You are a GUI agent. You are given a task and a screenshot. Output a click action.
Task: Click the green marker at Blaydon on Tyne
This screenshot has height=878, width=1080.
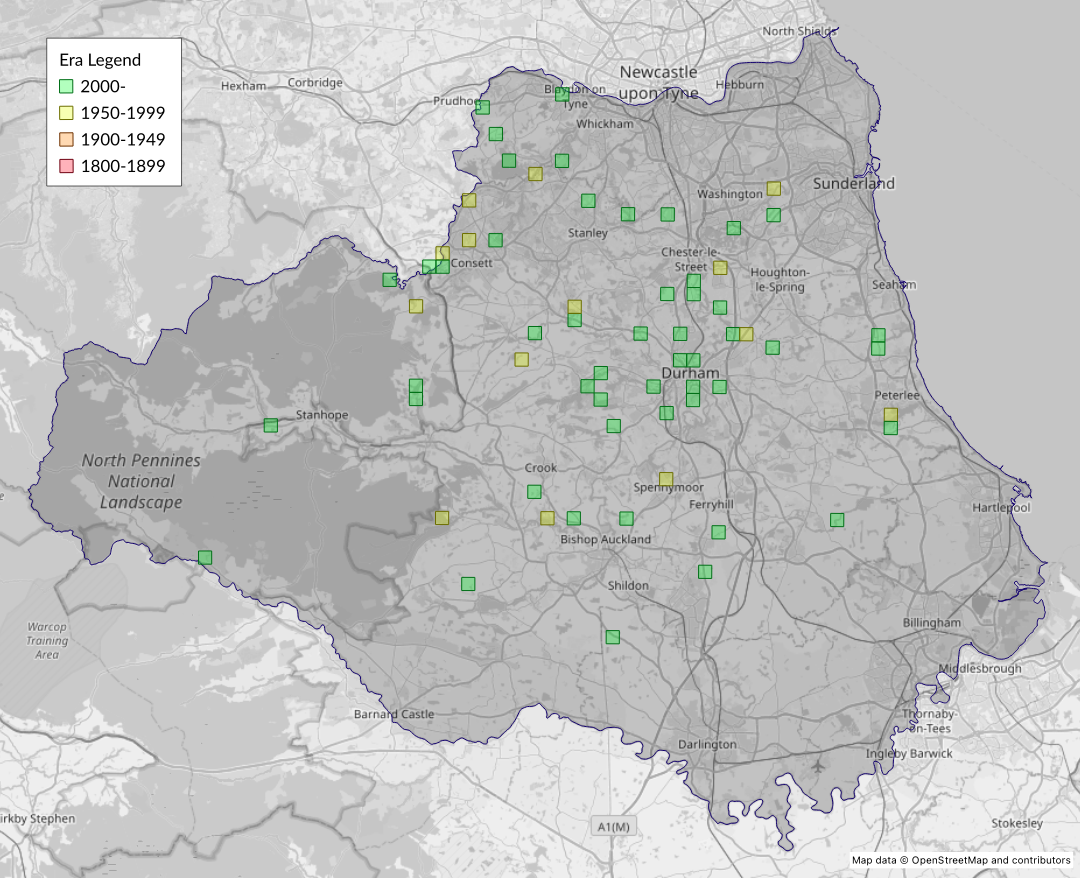pos(562,94)
